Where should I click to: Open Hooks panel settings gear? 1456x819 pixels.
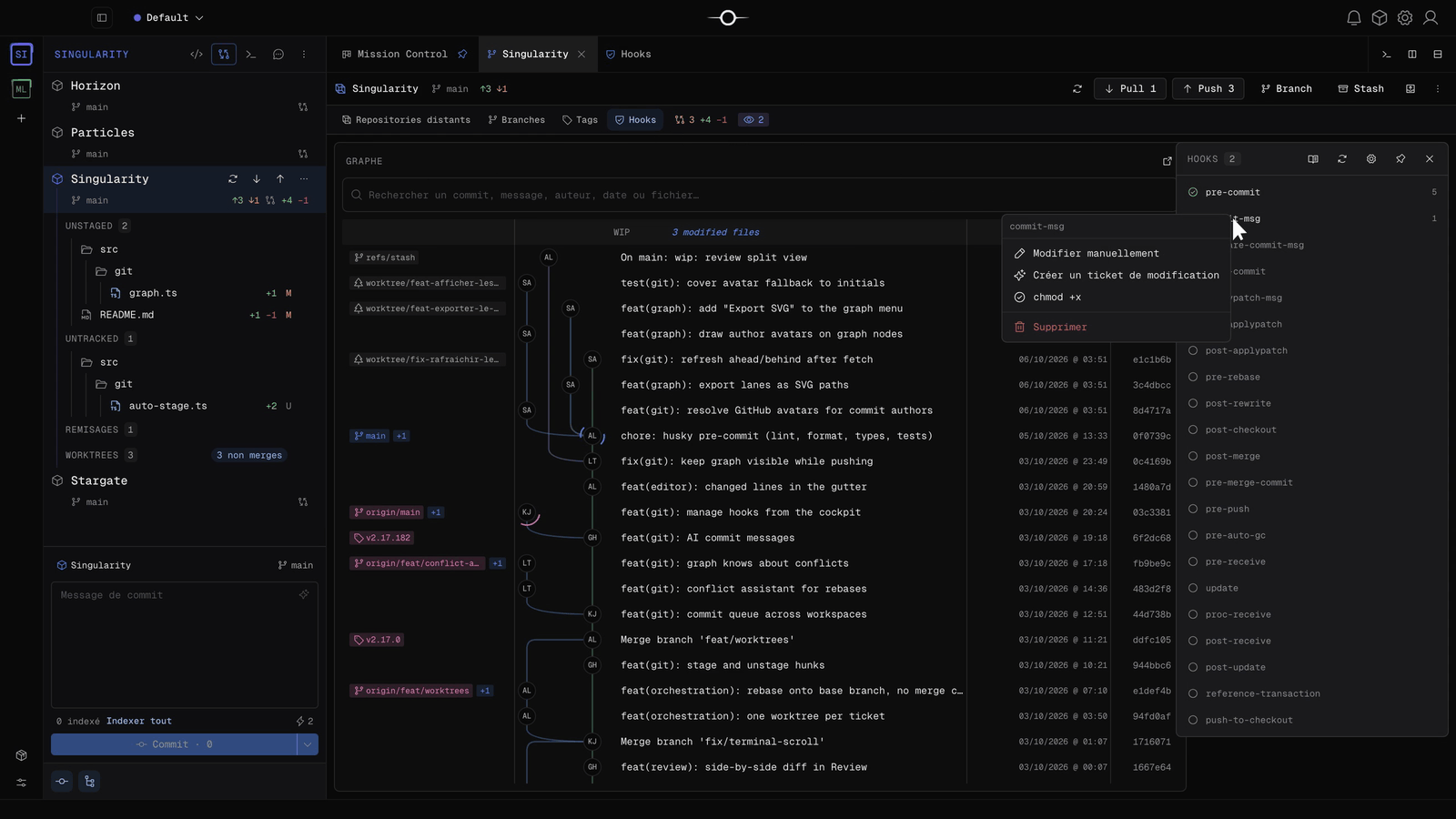click(x=1371, y=159)
